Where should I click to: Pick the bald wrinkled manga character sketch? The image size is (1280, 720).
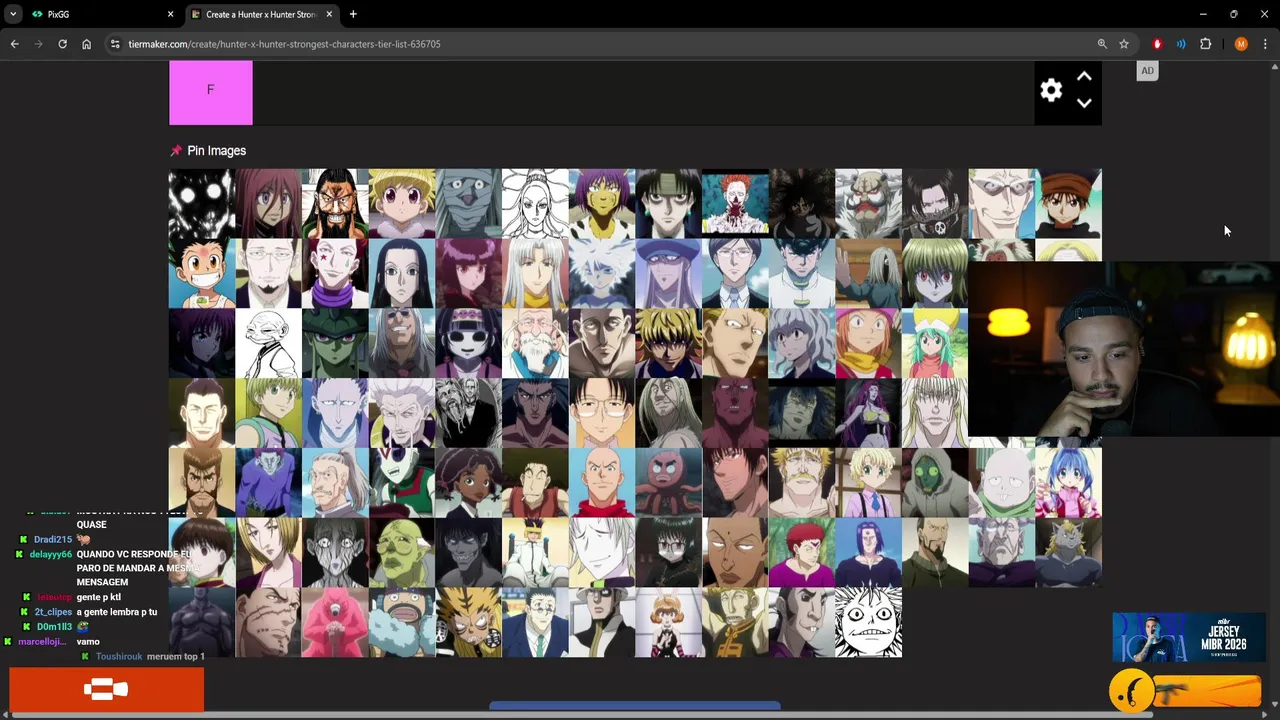coord(268,343)
